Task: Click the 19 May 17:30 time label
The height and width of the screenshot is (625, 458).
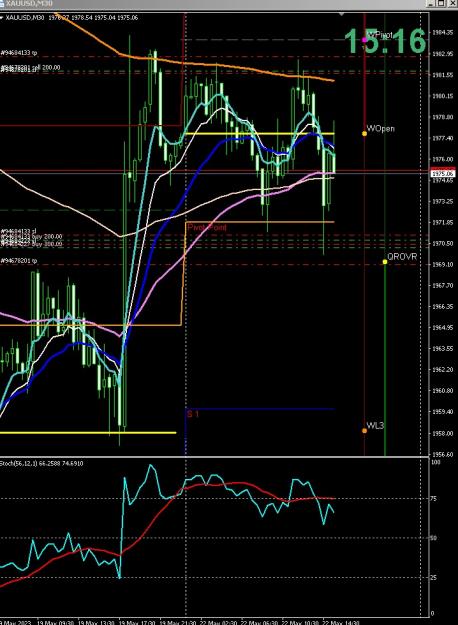Action: (136, 622)
